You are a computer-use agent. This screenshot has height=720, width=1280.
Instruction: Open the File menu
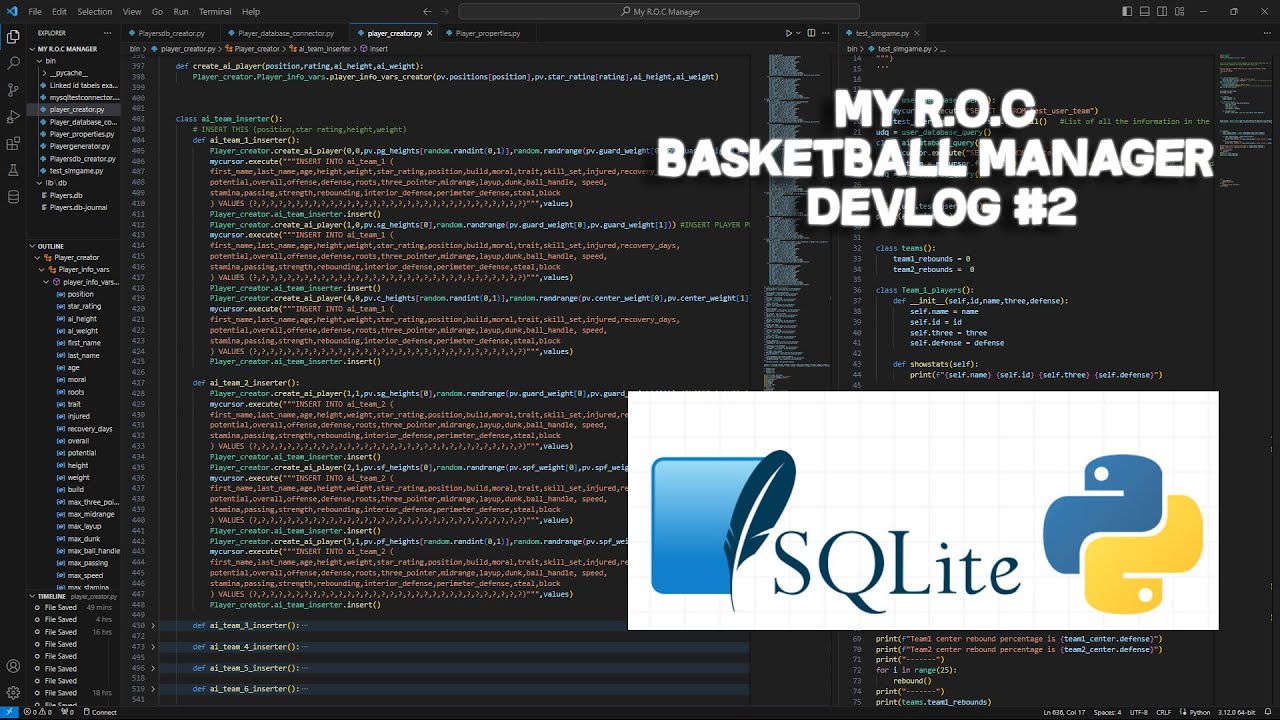[x=35, y=11]
